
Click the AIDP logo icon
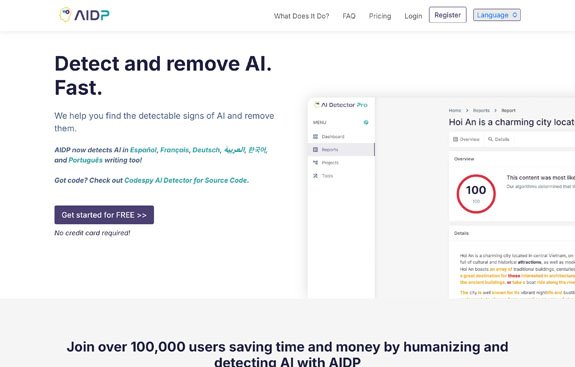(x=65, y=15)
